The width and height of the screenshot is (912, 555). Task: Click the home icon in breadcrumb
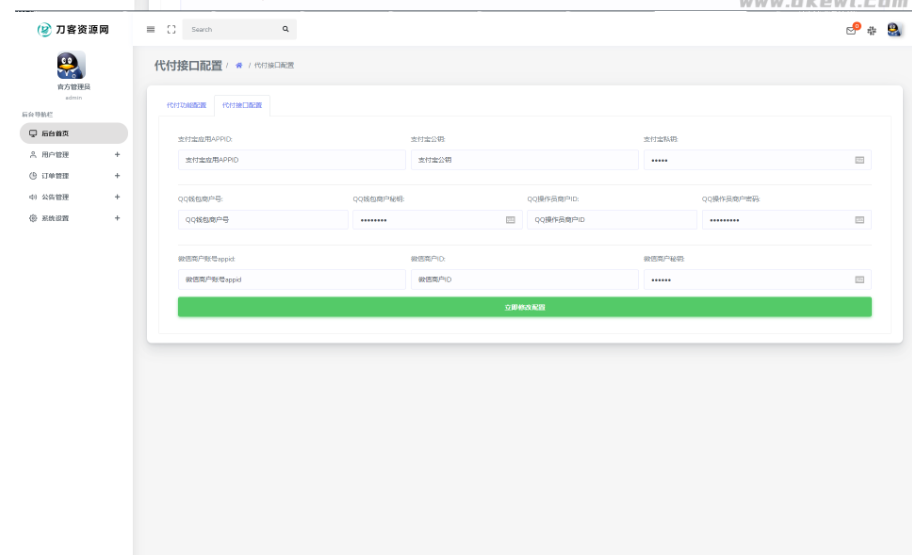238,66
